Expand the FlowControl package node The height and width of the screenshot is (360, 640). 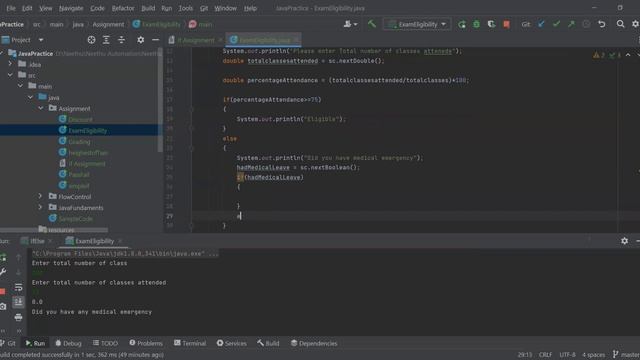click(x=40, y=196)
